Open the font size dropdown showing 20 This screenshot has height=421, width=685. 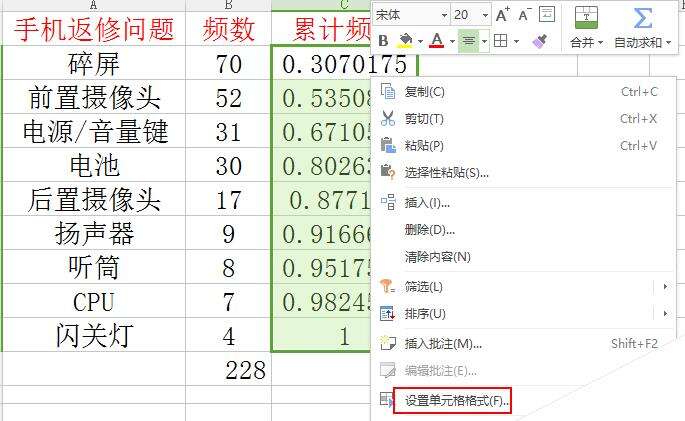[485, 16]
